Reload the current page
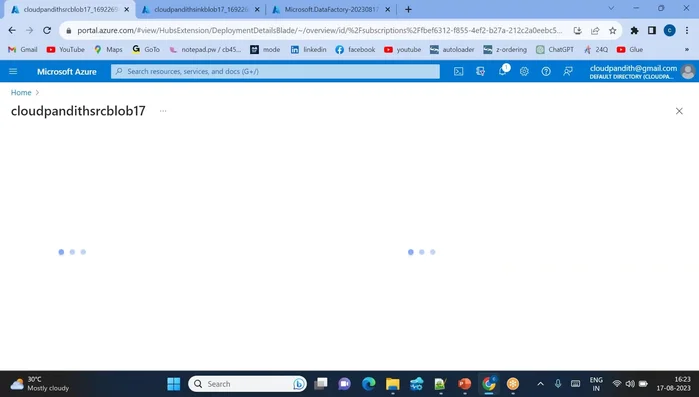Image resolution: width=699 pixels, height=397 pixels. [x=47, y=30]
